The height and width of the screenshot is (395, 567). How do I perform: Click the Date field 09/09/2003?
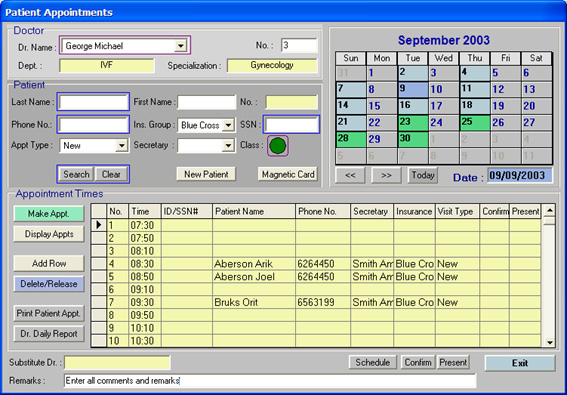(x=520, y=175)
